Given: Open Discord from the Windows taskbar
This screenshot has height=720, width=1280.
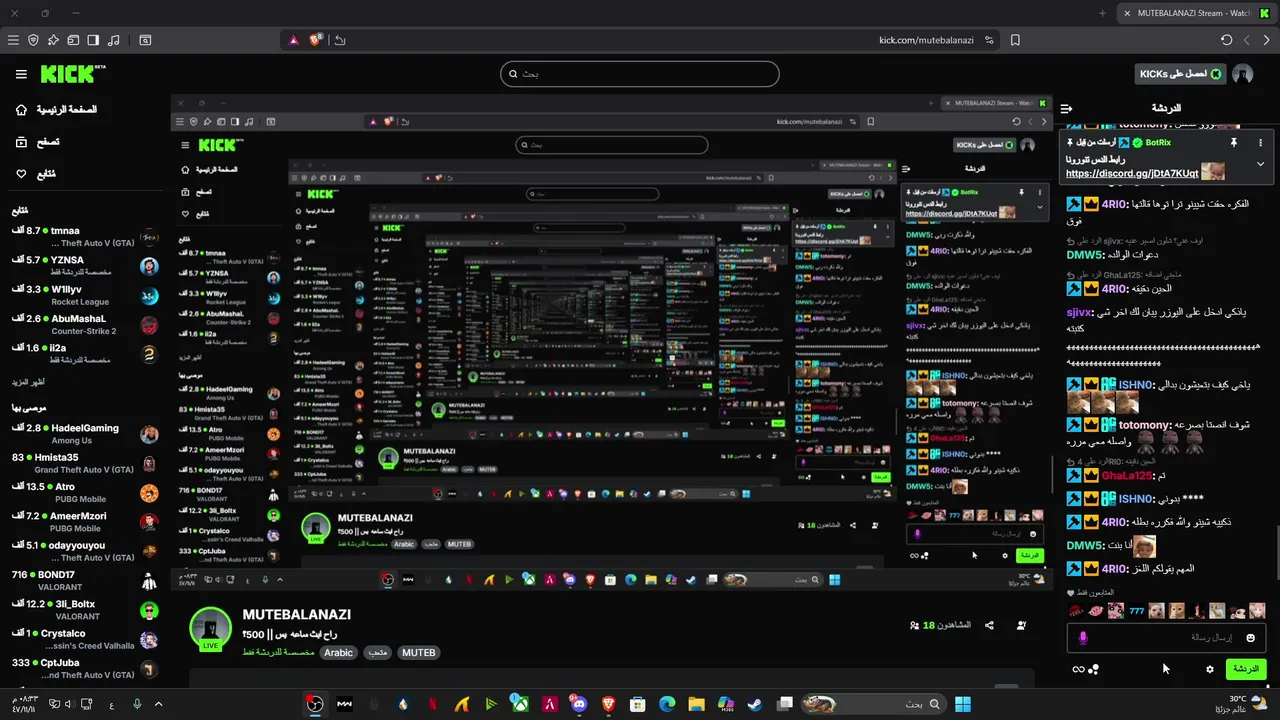Looking at the screenshot, I should [579, 704].
